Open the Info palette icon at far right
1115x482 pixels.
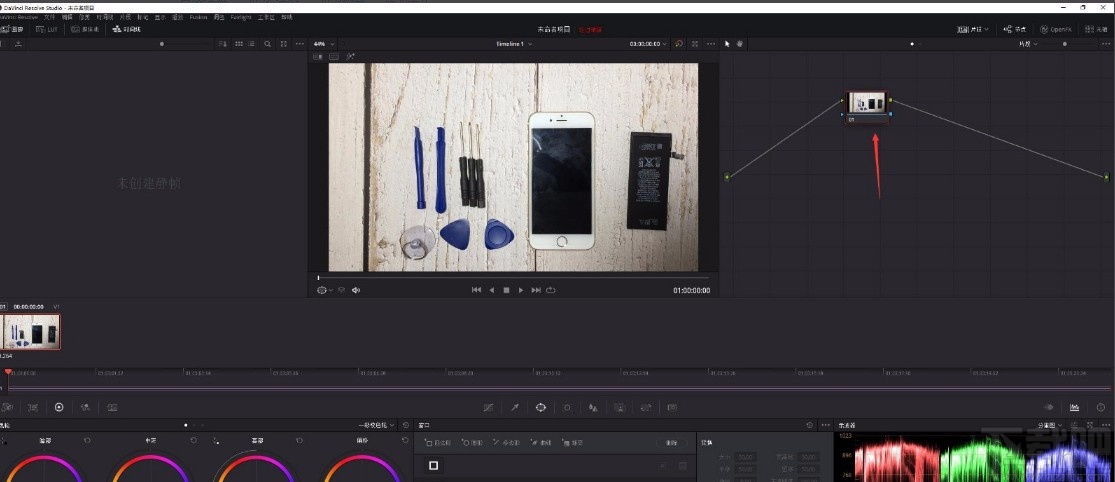point(1101,407)
